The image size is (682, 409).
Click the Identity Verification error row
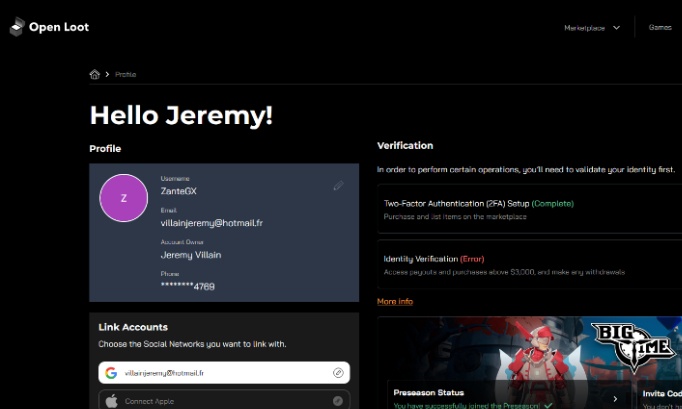(530, 264)
